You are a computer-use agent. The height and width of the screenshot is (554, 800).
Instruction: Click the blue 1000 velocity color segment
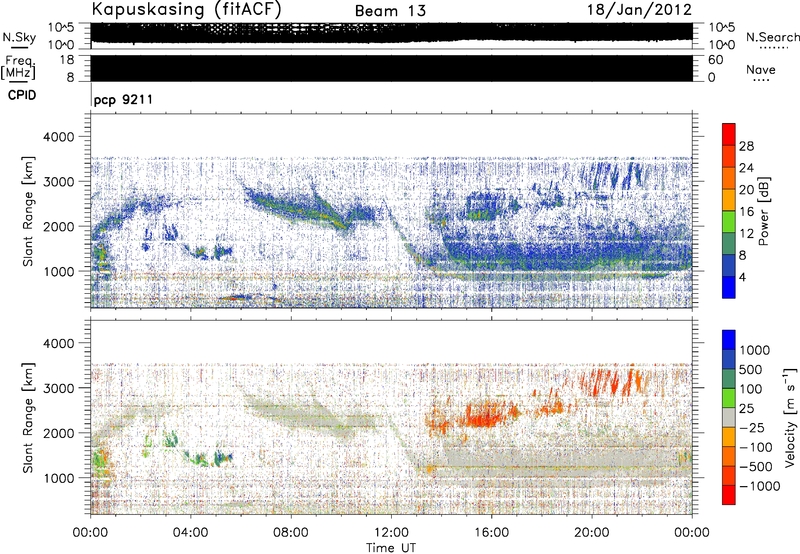(729, 340)
